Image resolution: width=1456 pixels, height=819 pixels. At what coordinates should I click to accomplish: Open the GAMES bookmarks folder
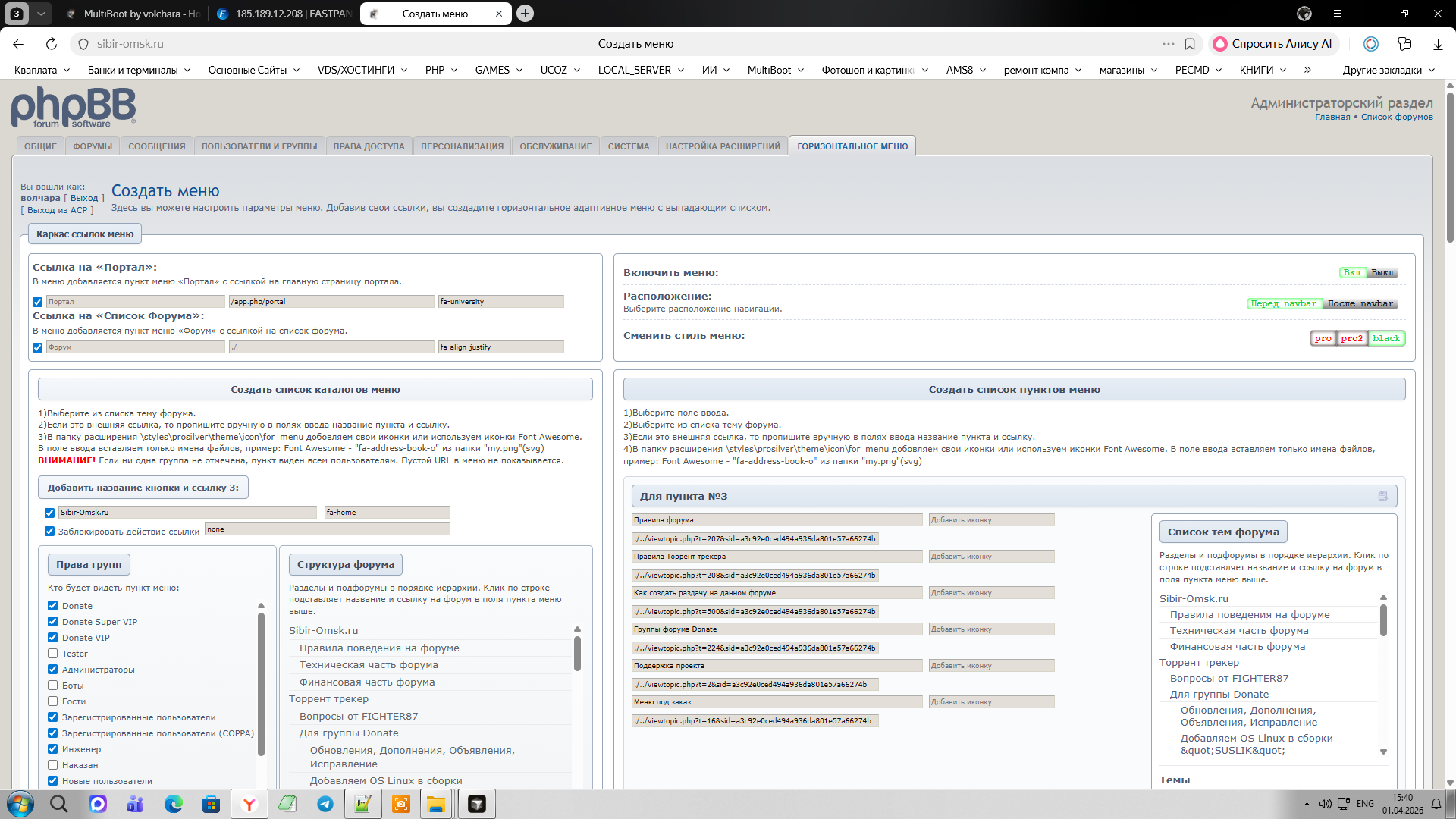point(499,70)
